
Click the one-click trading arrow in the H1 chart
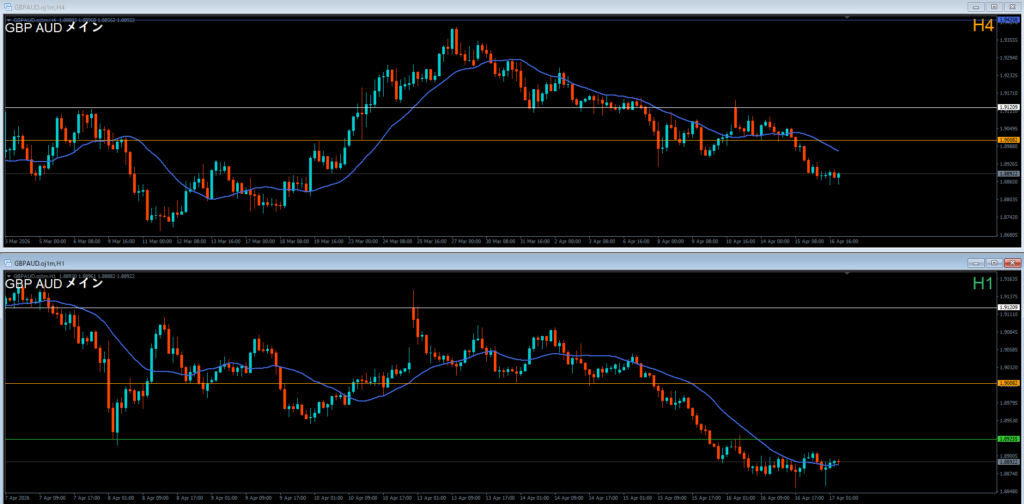point(8,274)
